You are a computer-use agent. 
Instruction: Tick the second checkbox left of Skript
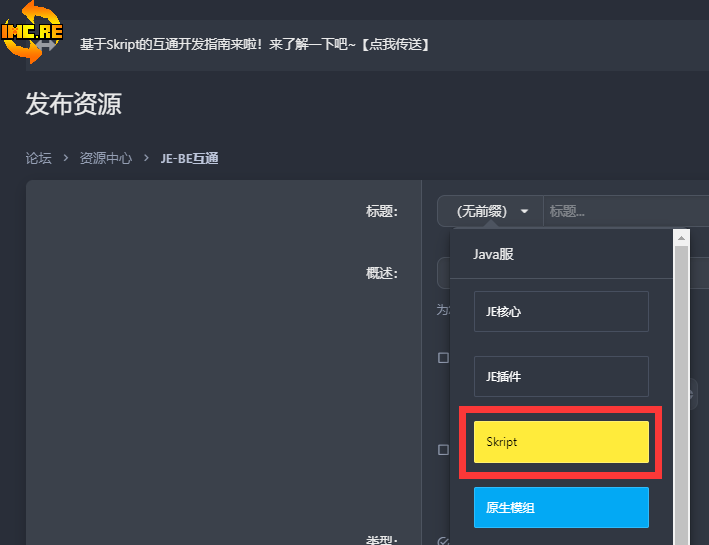coord(443,450)
